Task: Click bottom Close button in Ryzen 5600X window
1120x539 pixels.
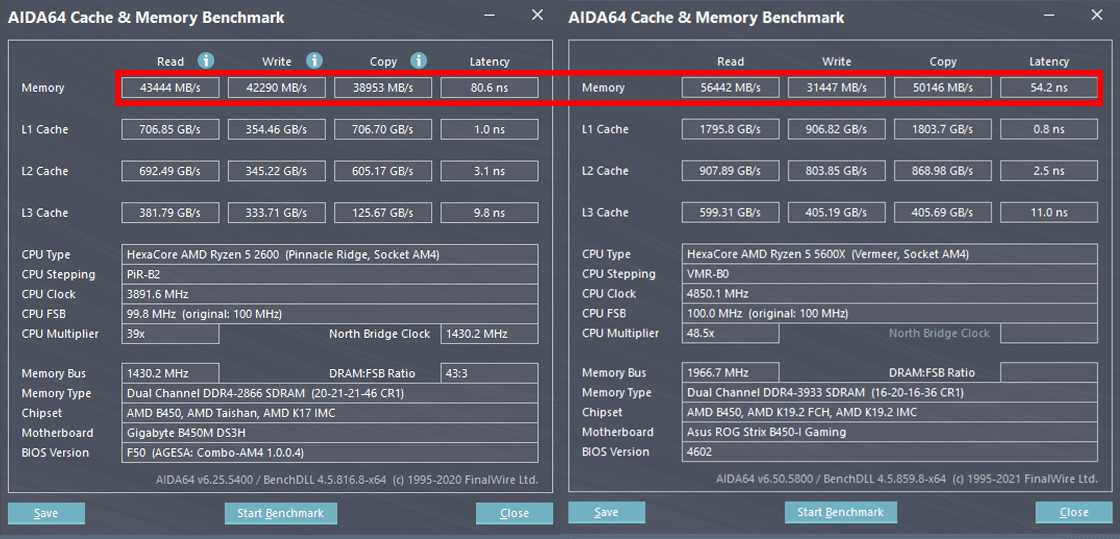Action: click(1074, 512)
